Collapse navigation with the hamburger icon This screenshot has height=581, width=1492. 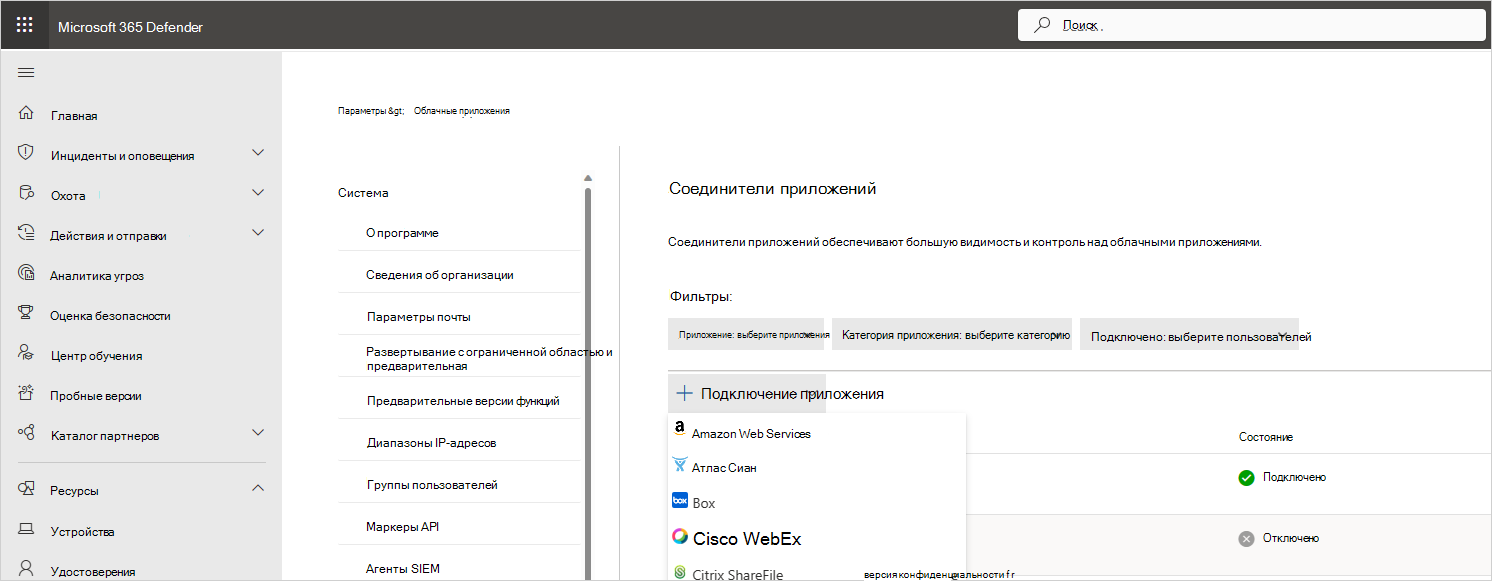[26, 72]
